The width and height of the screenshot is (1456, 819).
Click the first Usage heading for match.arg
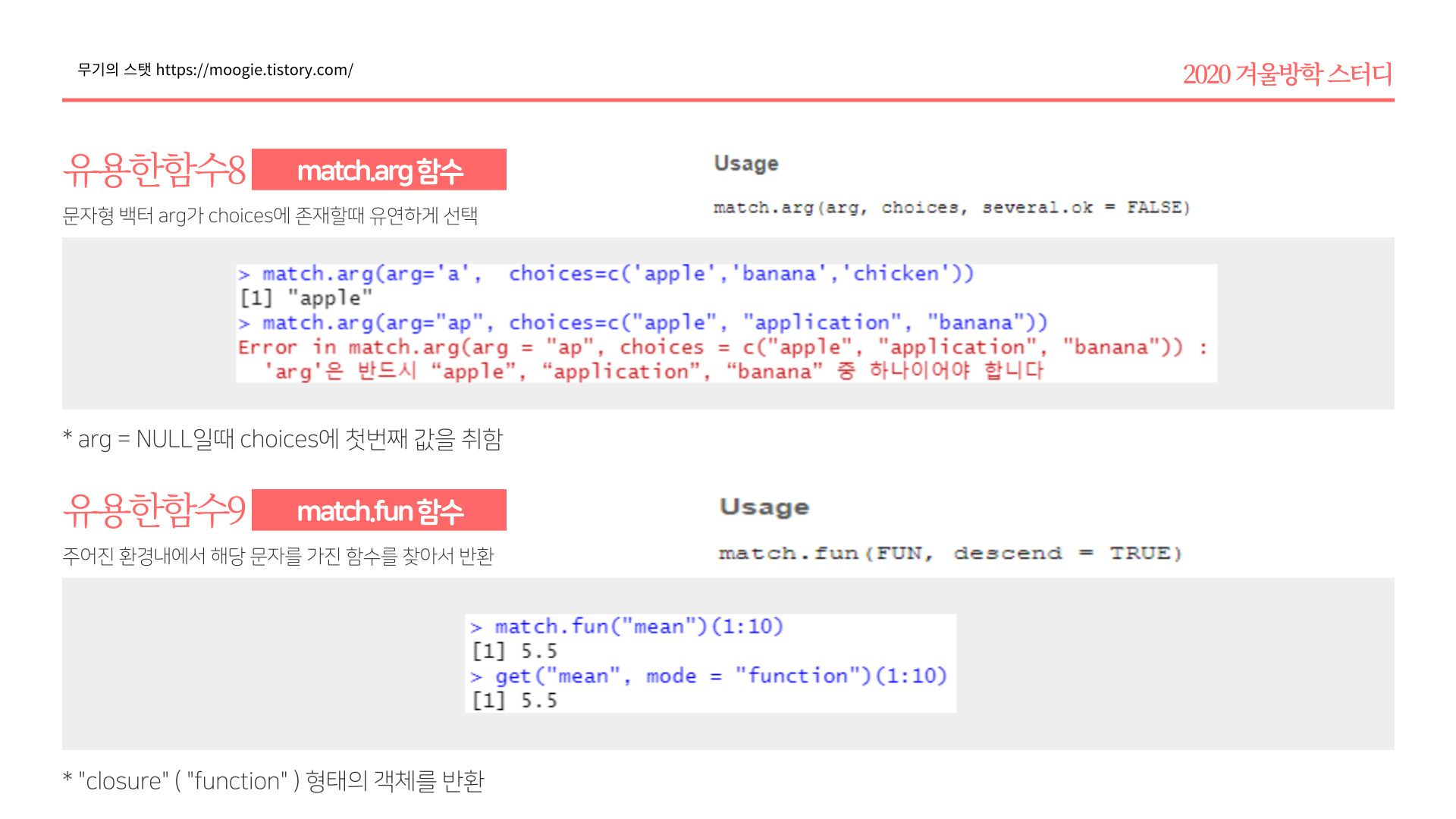pos(745,163)
